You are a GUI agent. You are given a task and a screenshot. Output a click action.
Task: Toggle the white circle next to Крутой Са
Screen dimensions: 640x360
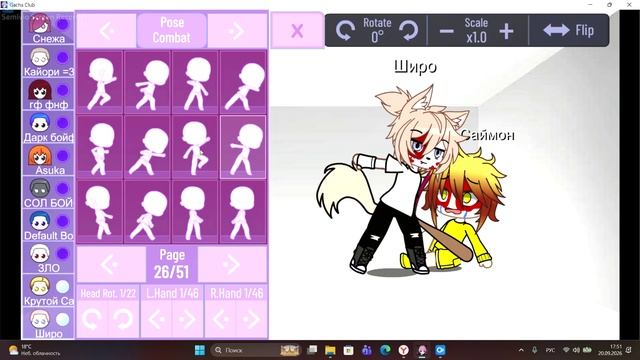click(x=62, y=287)
